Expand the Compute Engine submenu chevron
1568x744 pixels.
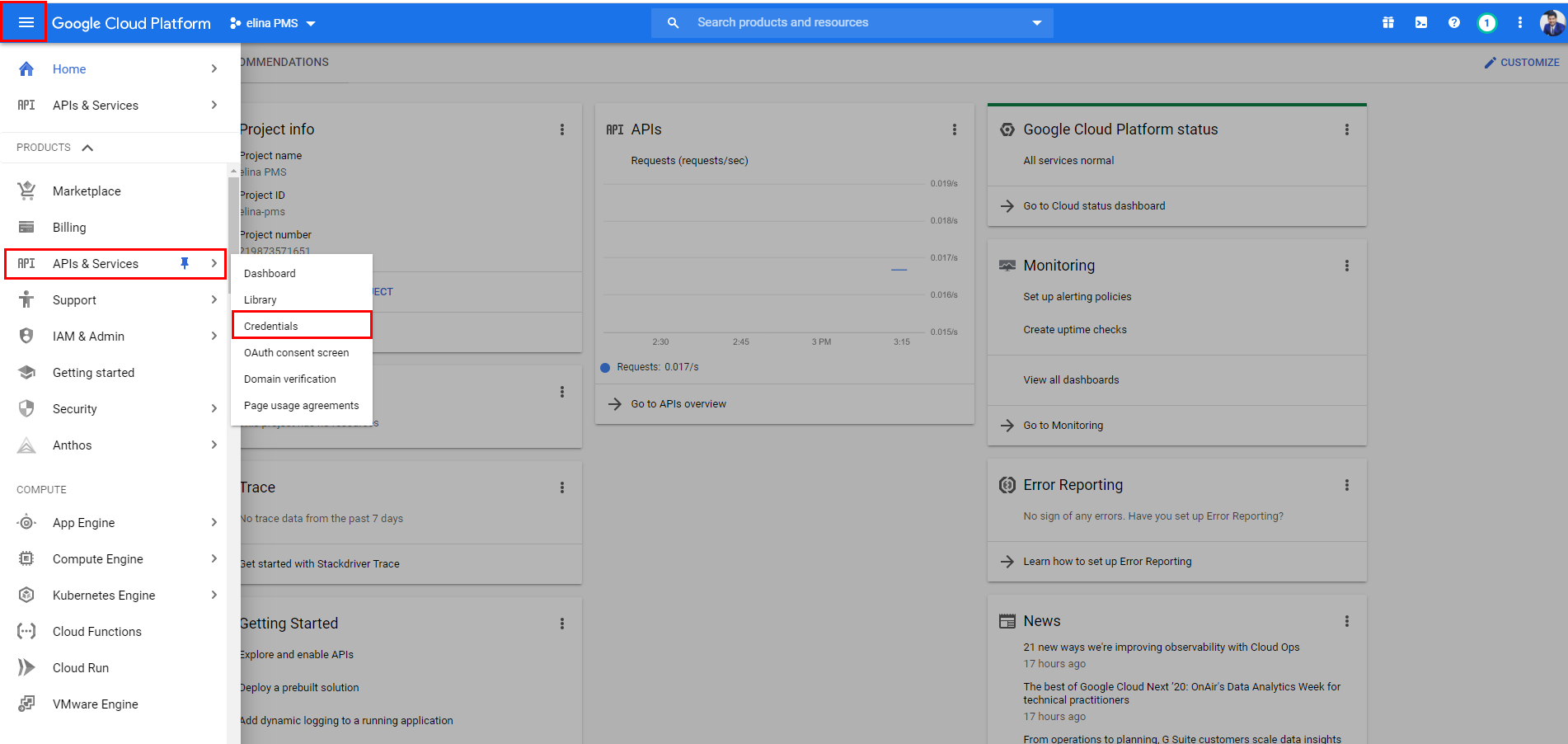214,558
